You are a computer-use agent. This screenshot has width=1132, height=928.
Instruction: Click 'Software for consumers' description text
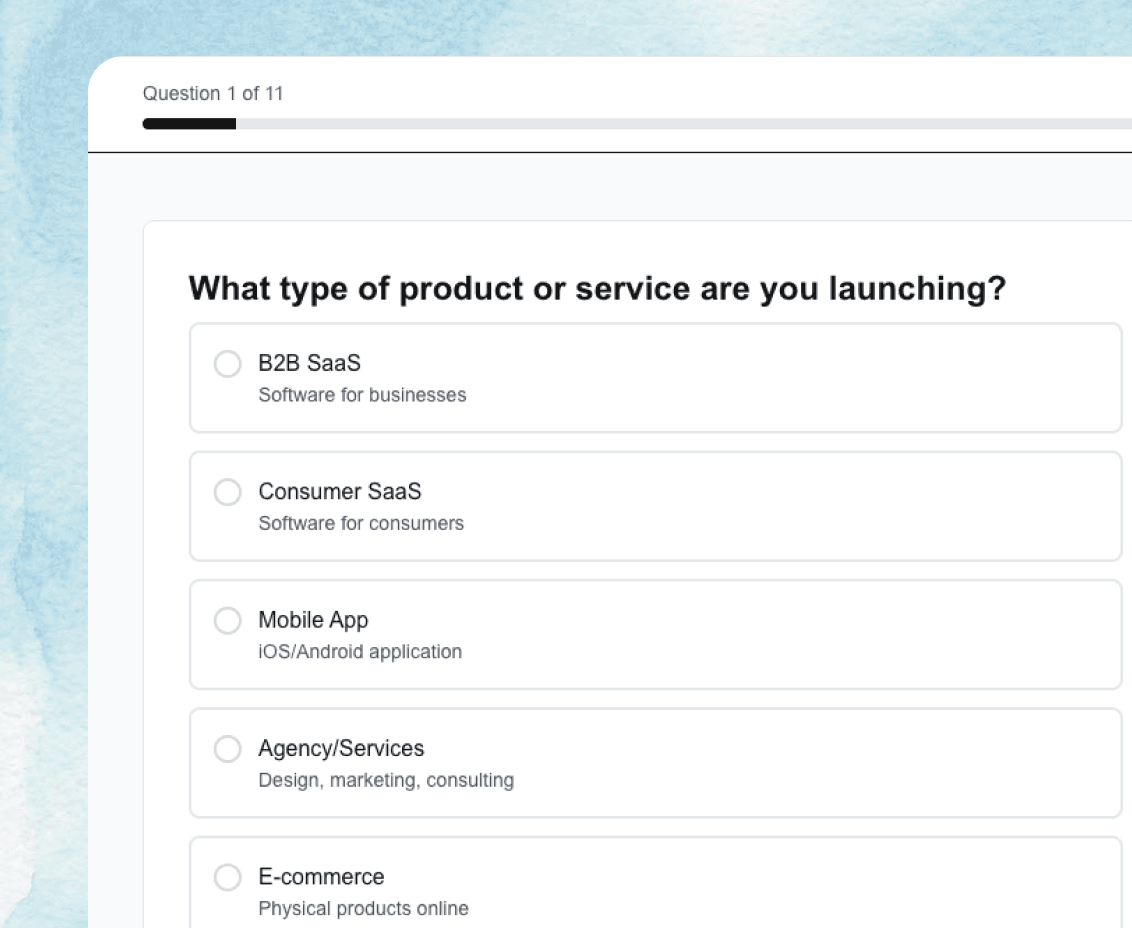[361, 523]
